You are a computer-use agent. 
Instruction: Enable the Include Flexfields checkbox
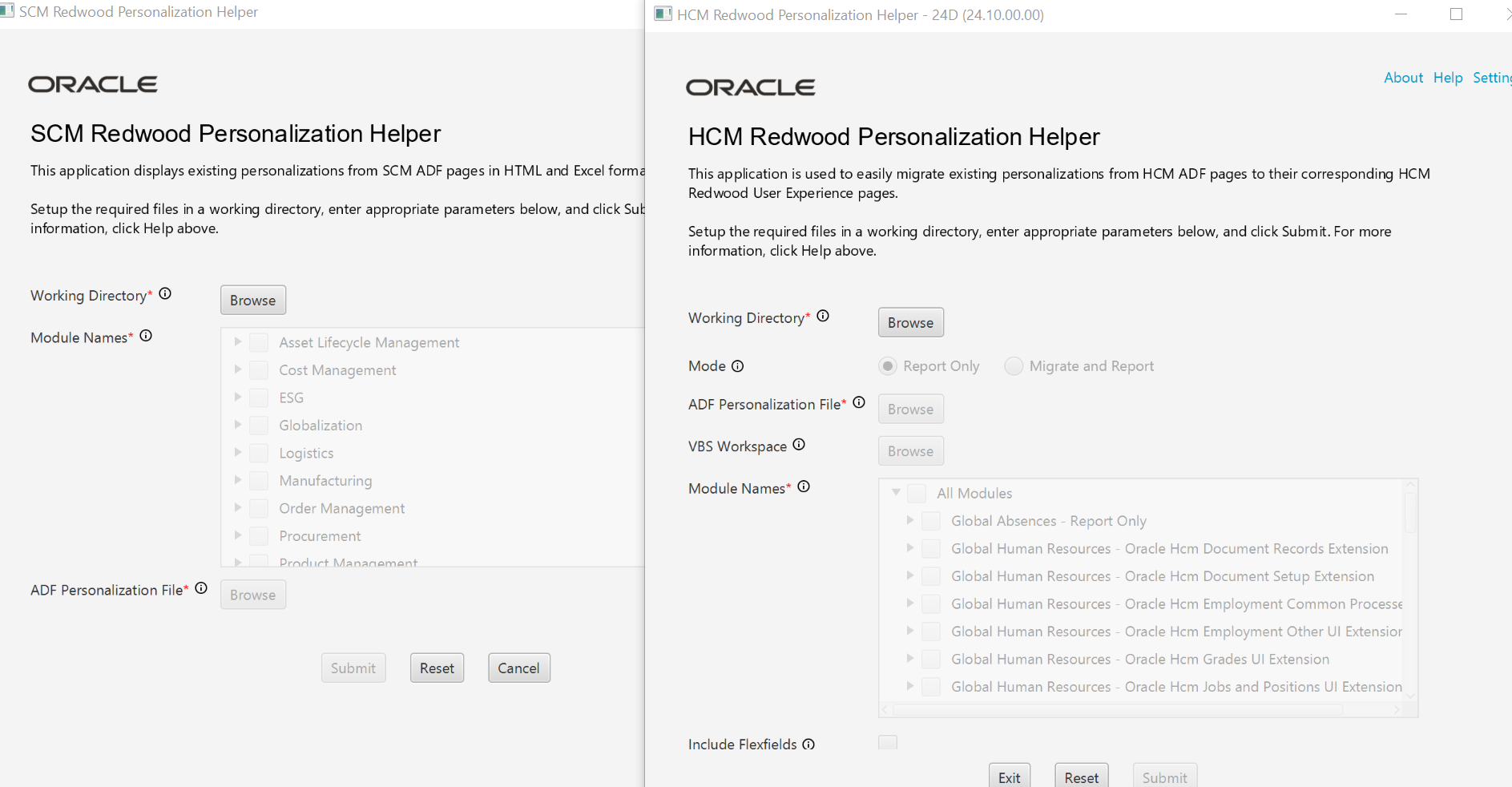pyautogui.click(x=887, y=742)
